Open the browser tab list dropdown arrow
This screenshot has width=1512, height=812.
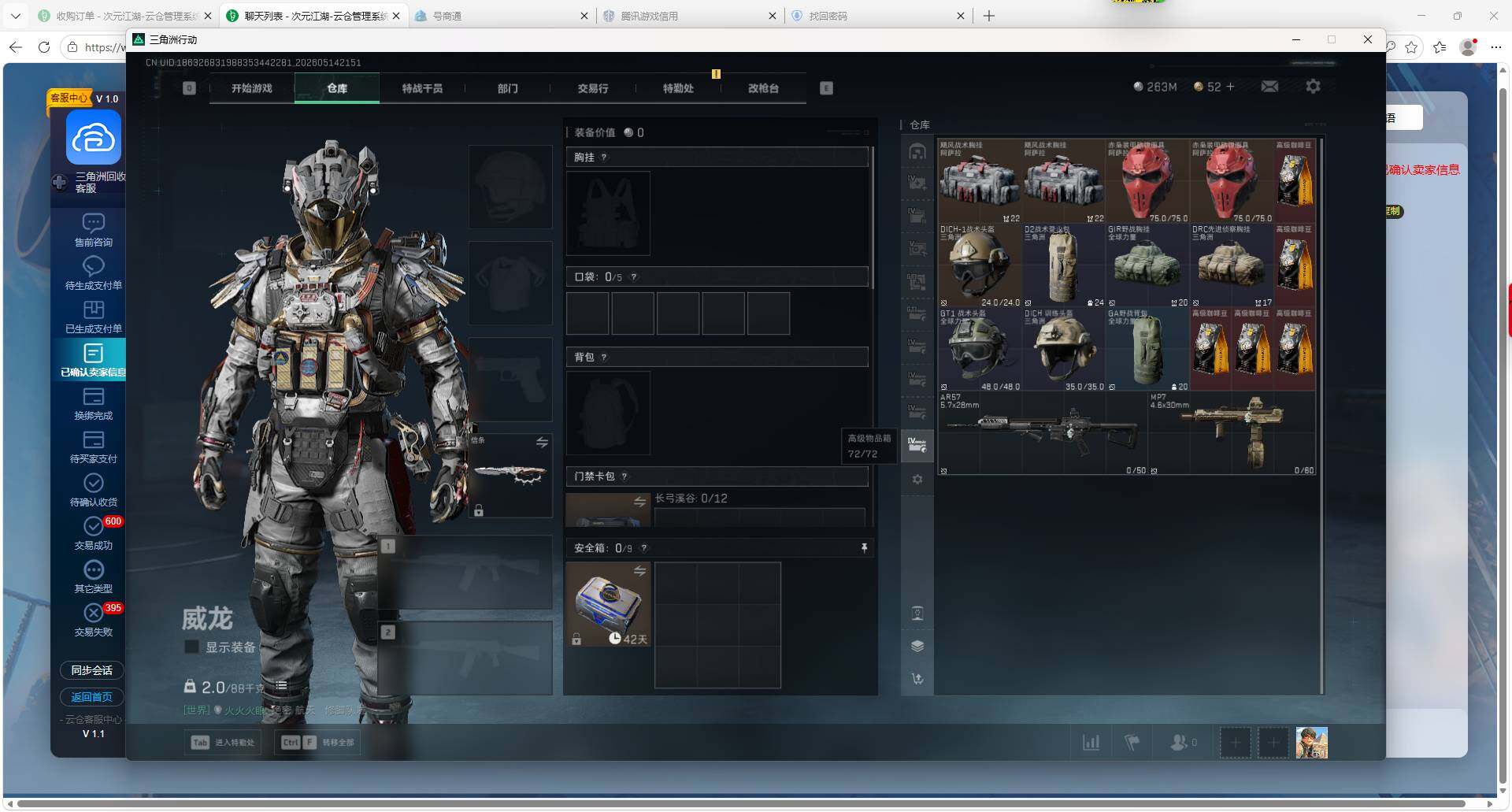coord(16,16)
